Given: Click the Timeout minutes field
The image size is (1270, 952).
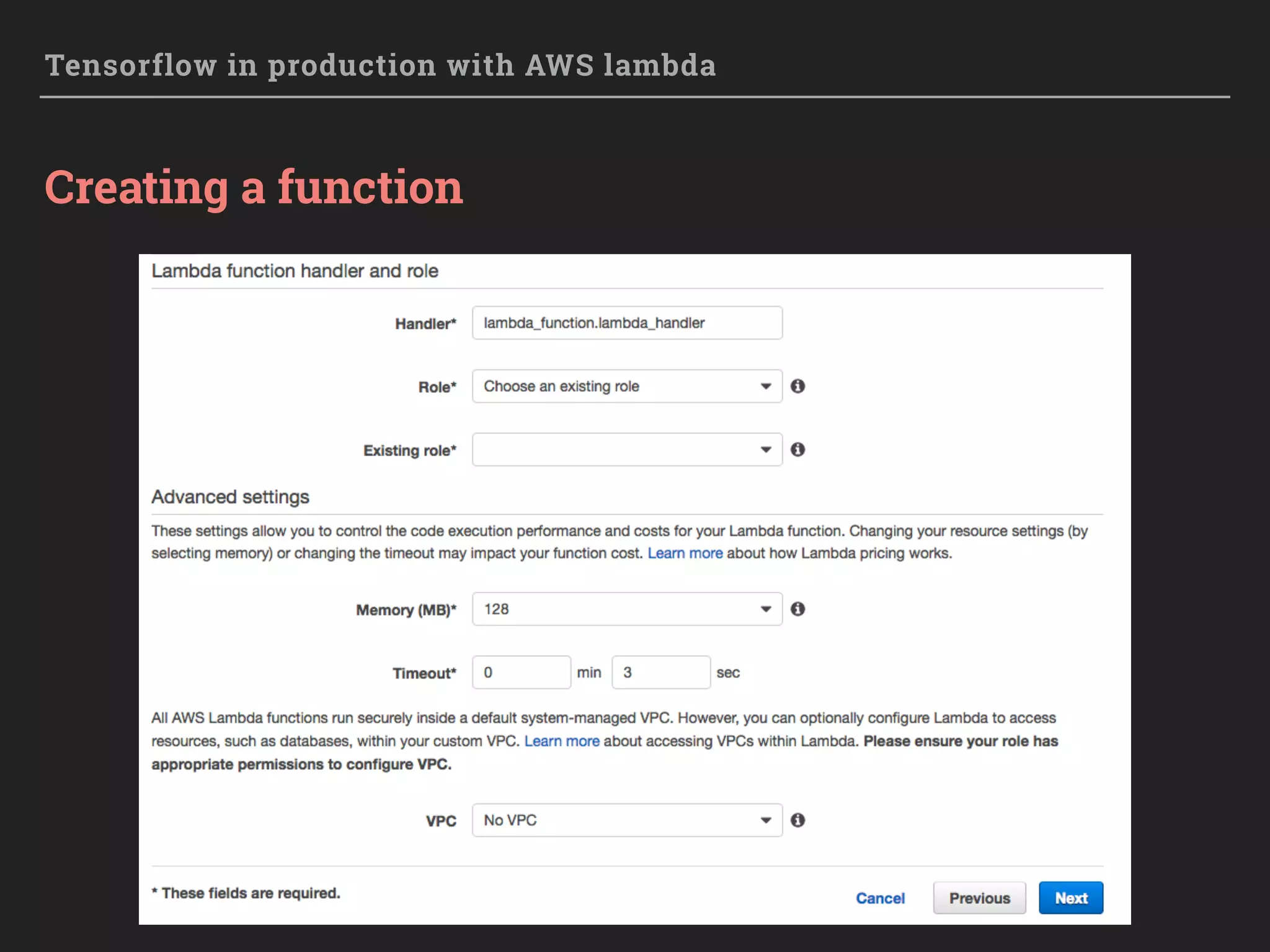Looking at the screenshot, I should [522, 672].
